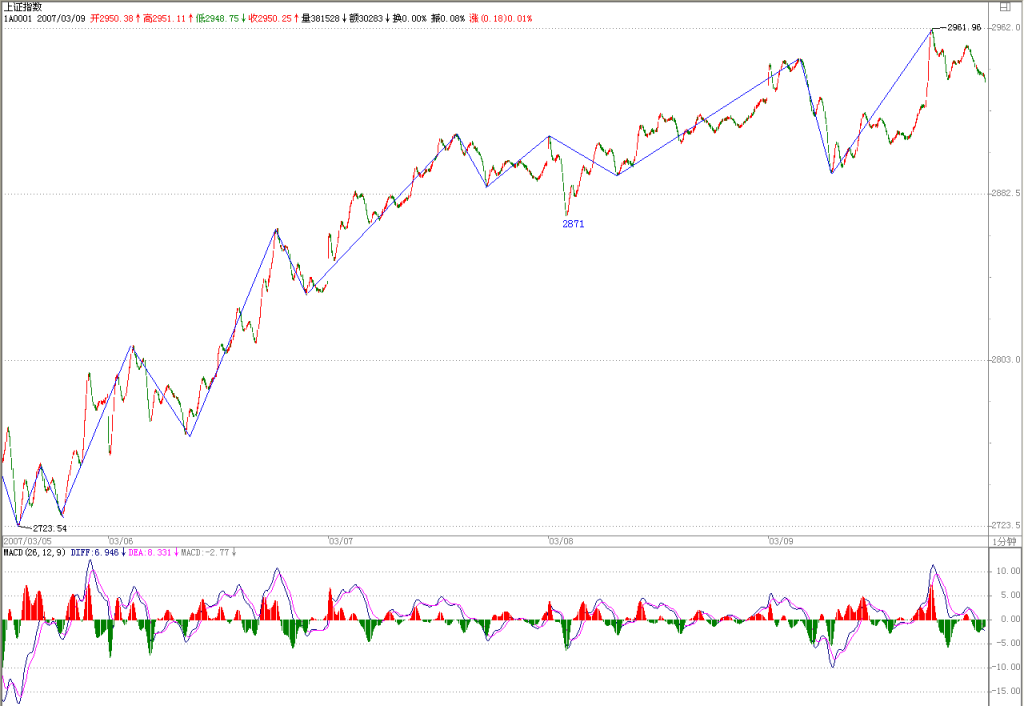The width and height of the screenshot is (1024, 706).
Task: Select the 03/06 date marker
Action: [x=121, y=541]
